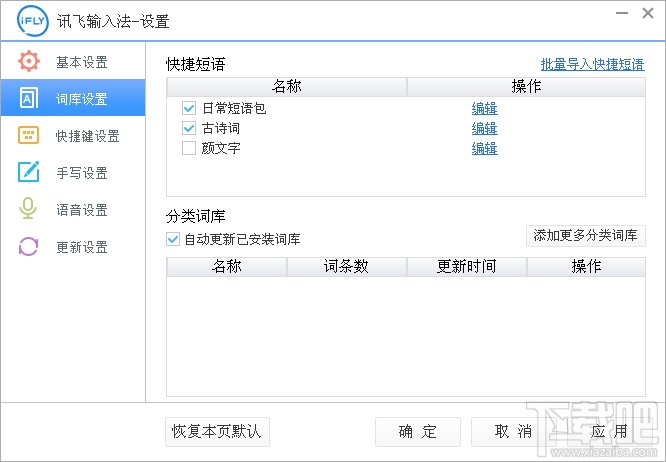Open the 基本设置 section
666x462 pixels.
click(73, 62)
